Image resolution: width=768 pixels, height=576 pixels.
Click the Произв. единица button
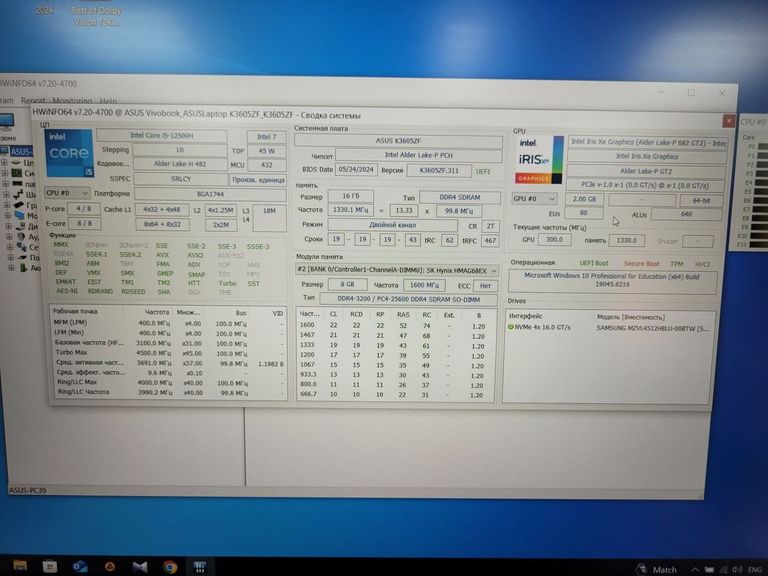point(256,179)
